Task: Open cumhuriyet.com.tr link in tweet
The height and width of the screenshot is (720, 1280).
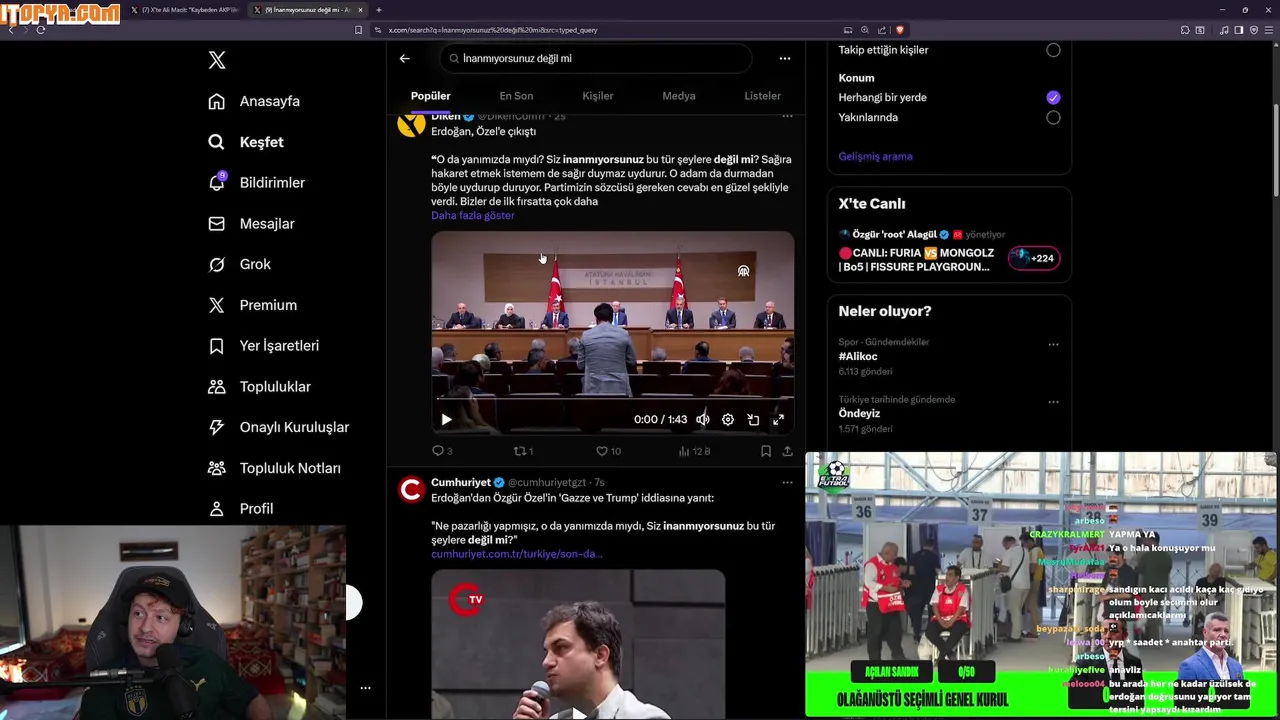Action: coord(517,554)
